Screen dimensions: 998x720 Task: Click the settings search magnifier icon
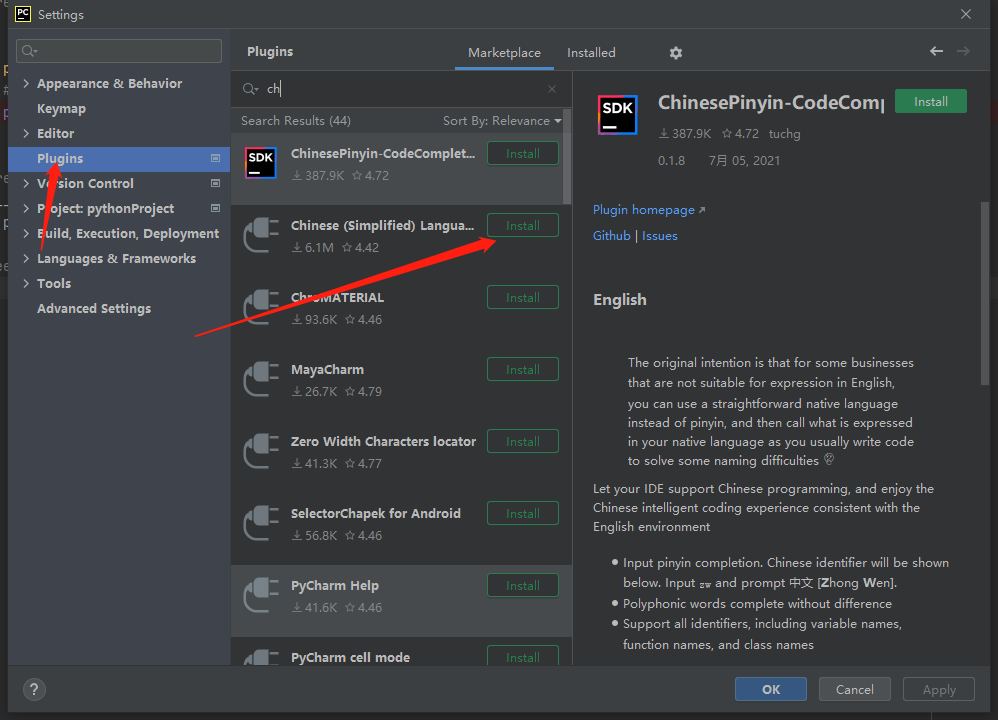coord(29,51)
